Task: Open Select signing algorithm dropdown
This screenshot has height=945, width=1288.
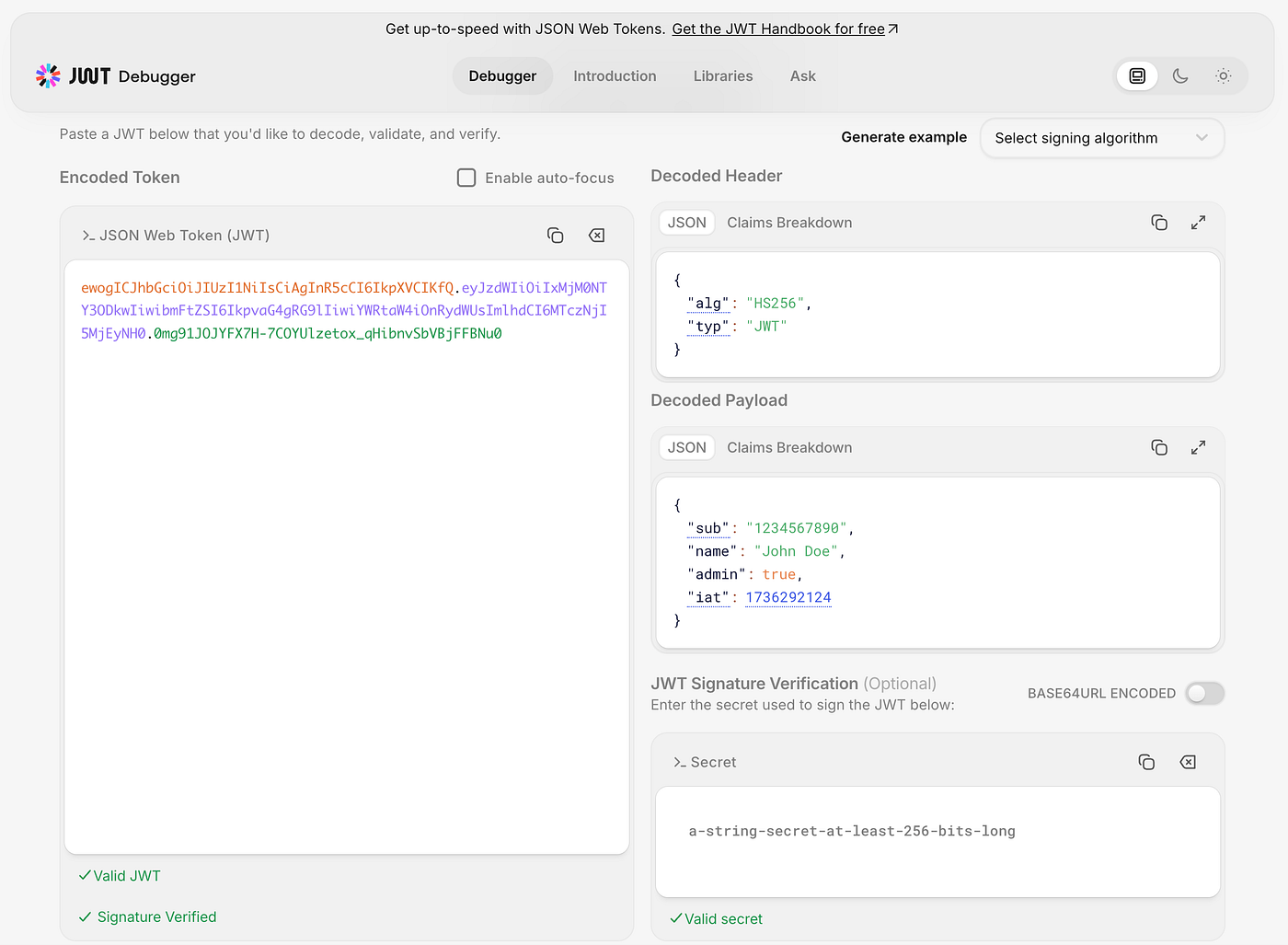Action: click(1102, 138)
